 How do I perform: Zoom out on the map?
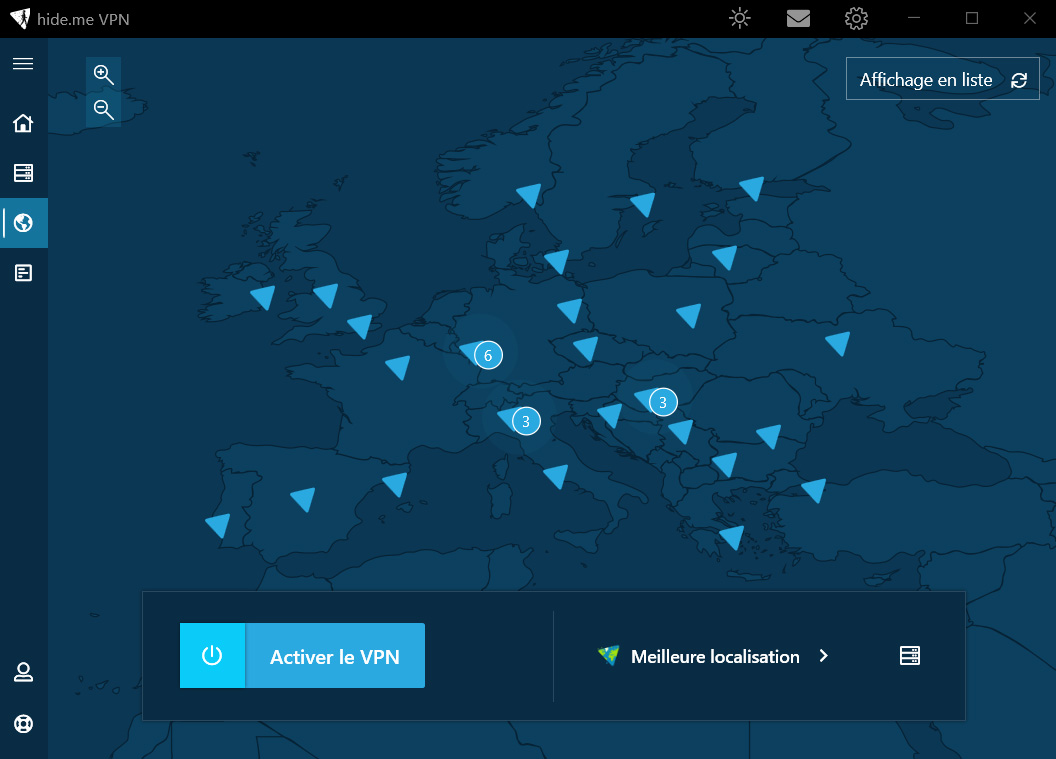click(x=103, y=109)
